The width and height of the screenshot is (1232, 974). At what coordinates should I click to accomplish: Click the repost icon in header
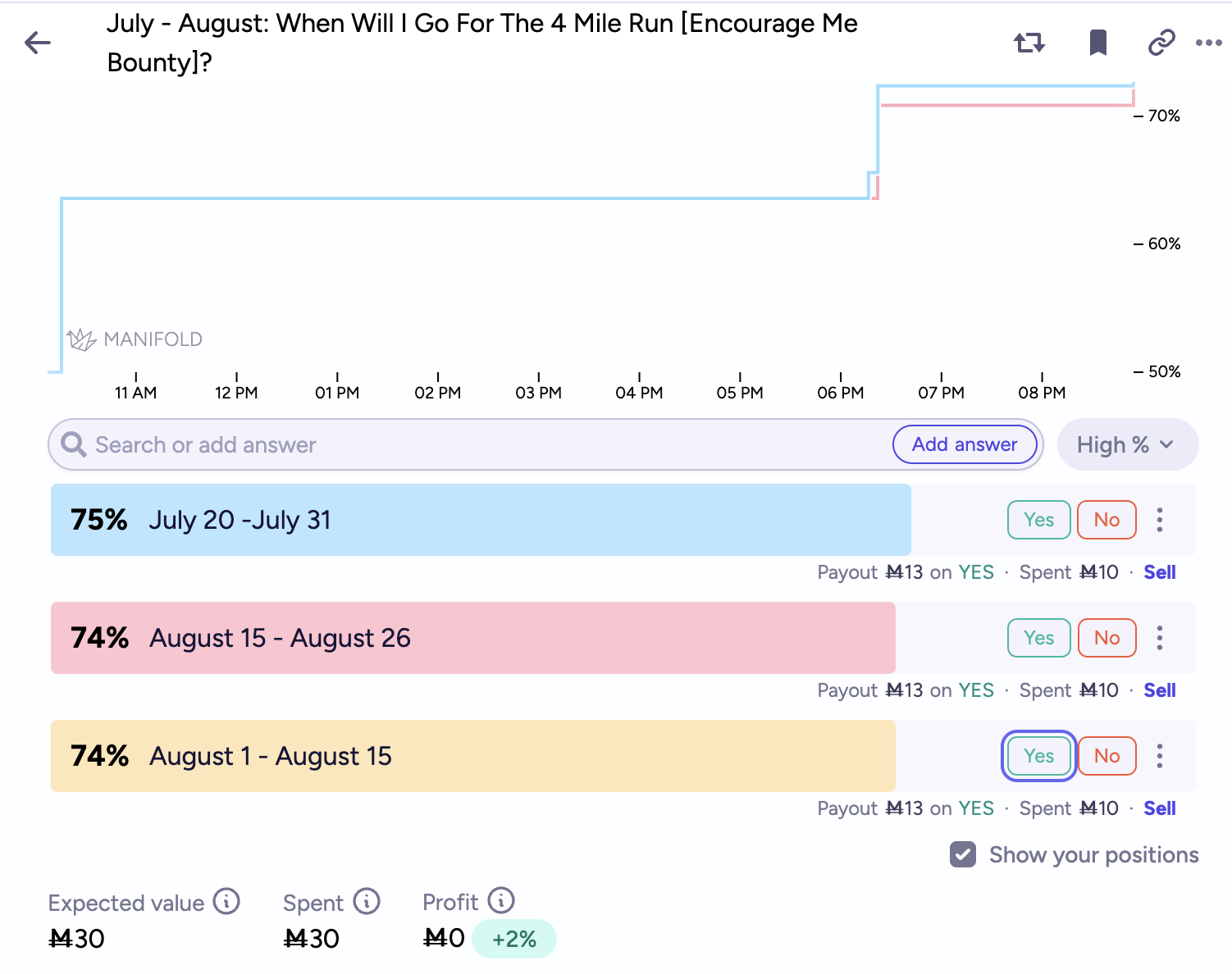[1029, 43]
